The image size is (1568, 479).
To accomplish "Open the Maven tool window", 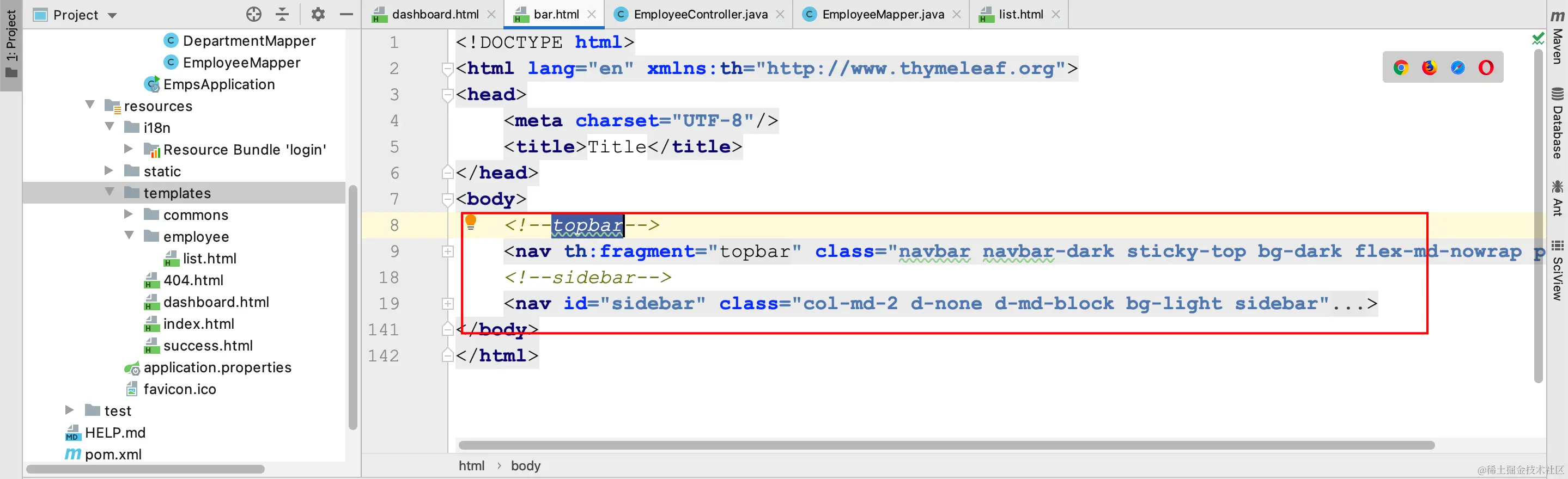I will click(x=1557, y=36).
